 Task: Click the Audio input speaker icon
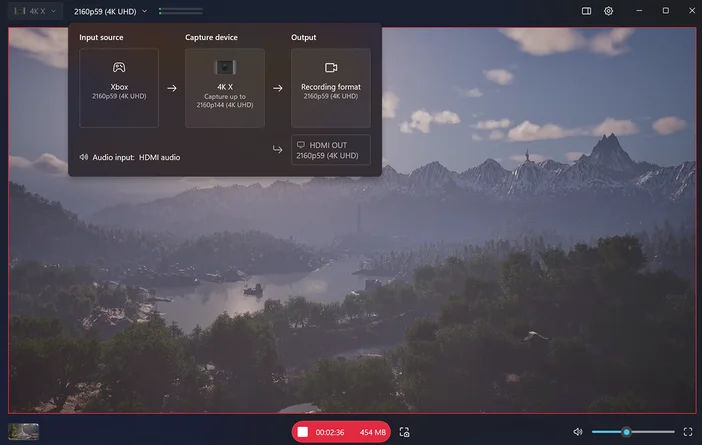click(x=84, y=157)
